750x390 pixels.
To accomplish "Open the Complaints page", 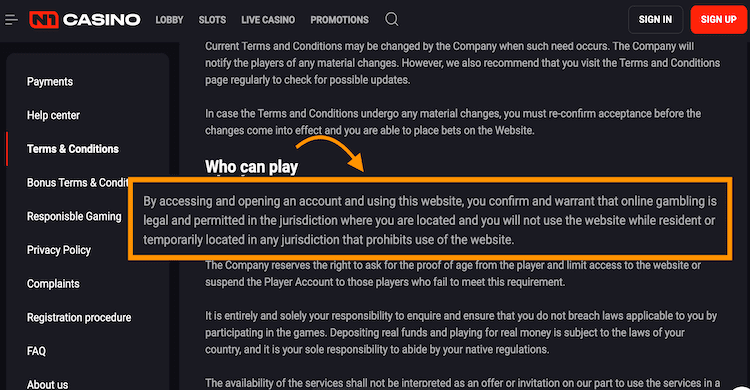I will click(x=53, y=284).
